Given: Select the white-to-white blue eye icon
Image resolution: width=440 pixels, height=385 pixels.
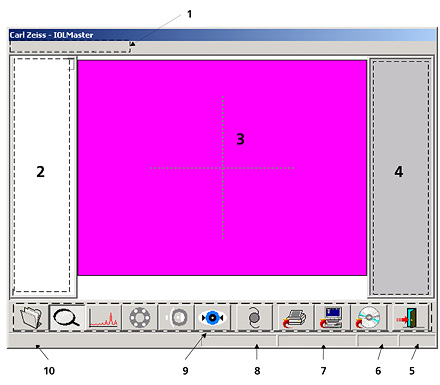Looking at the screenshot, I should pos(212,318).
